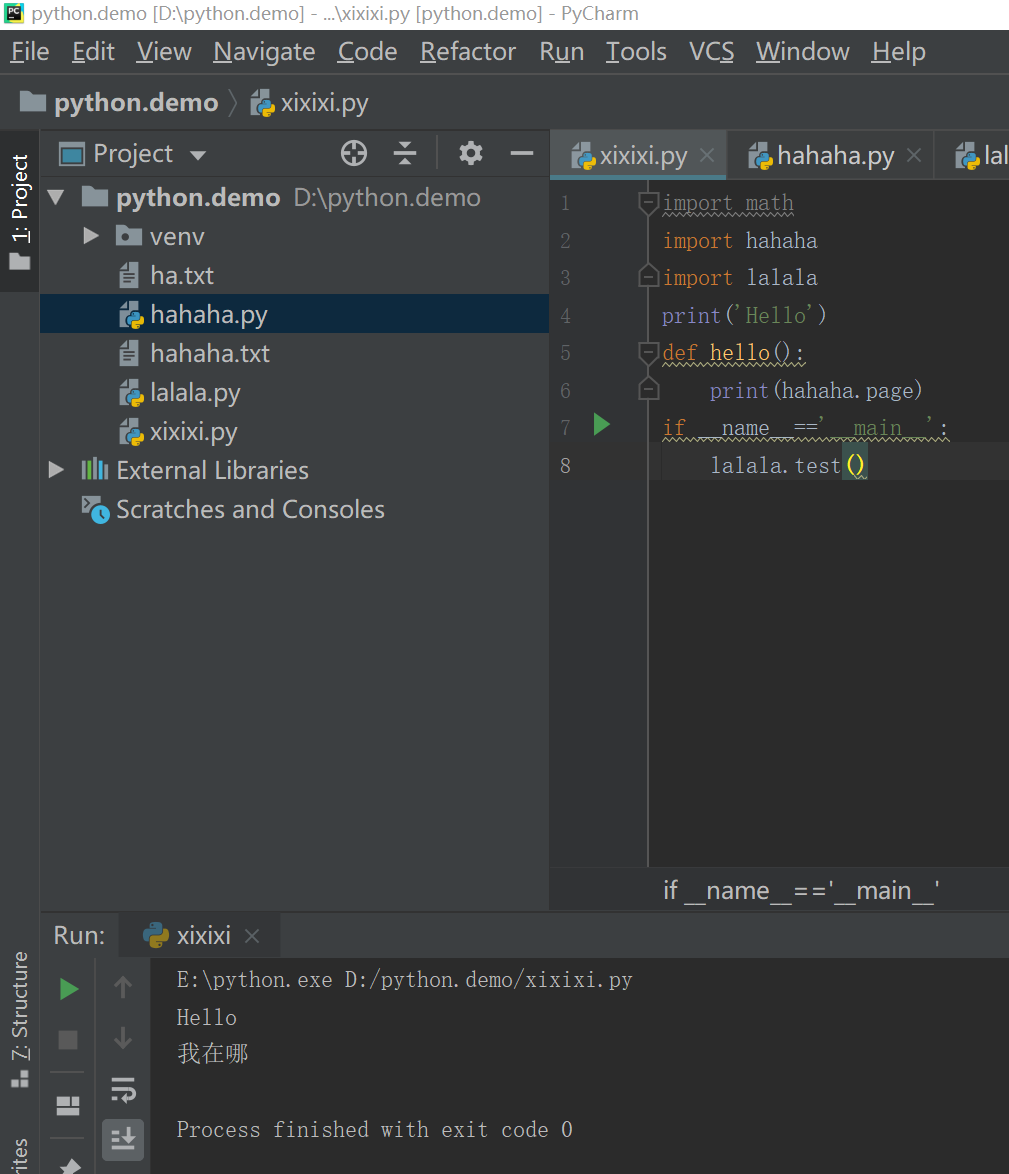Close the xixixi.py editor tab
The height and width of the screenshot is (1174, 1009).
[x=707, y=155]
